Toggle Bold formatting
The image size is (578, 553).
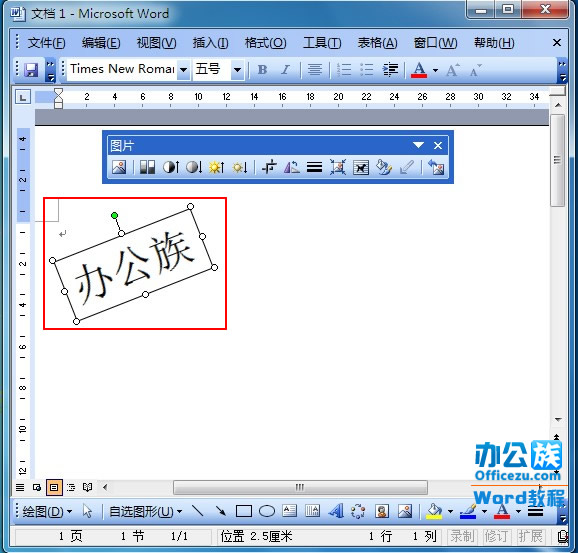262,69
